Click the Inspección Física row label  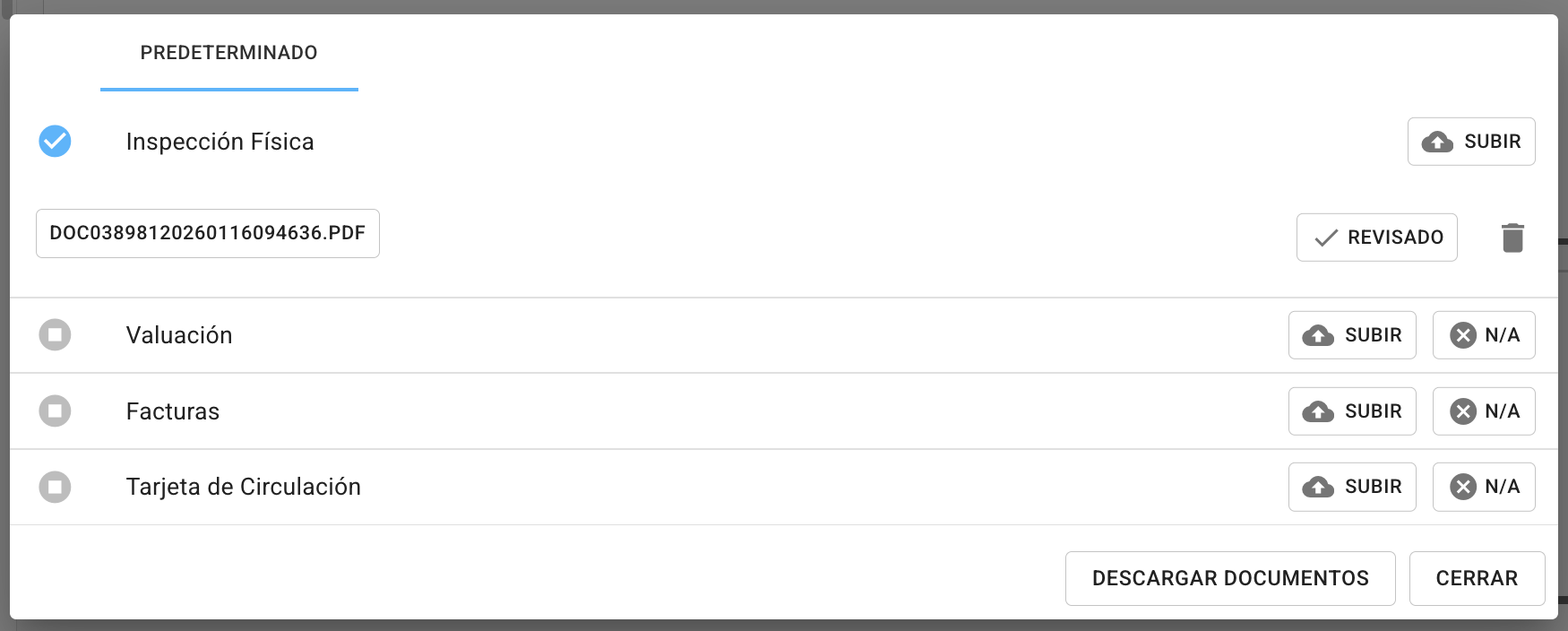tap(220, 142)
